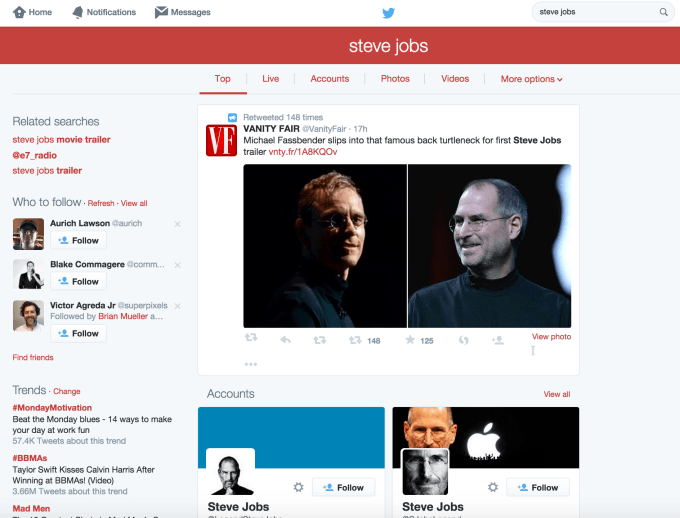Open the vnty.fr link in tweet
The image size is (680, 518).
(x=303, y=152)
